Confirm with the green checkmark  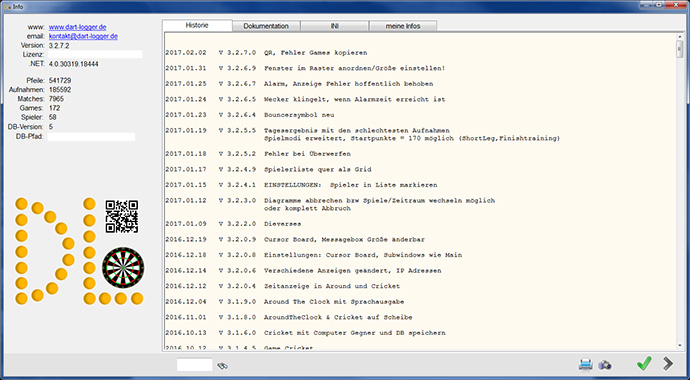(x=644, y=363)
